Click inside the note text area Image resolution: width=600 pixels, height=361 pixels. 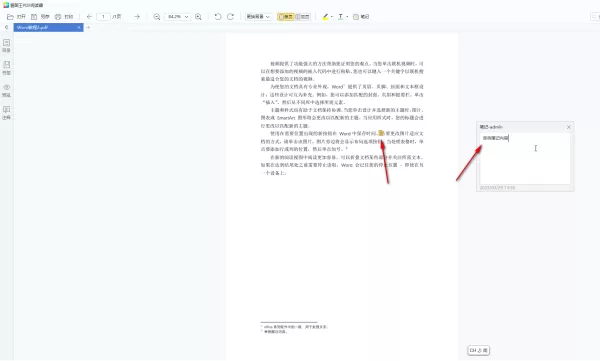coord(525,158)
